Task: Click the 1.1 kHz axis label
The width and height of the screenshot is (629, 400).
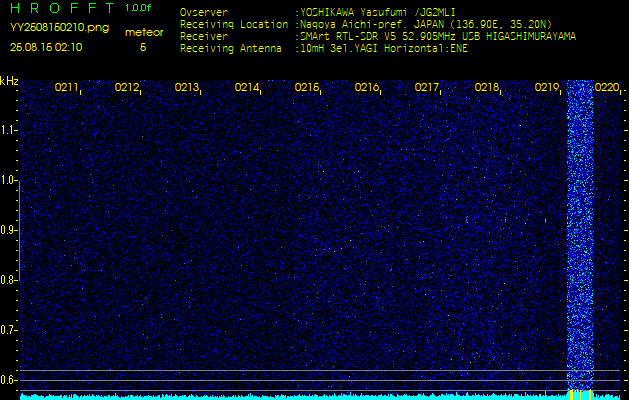Action: coord(8,130)
